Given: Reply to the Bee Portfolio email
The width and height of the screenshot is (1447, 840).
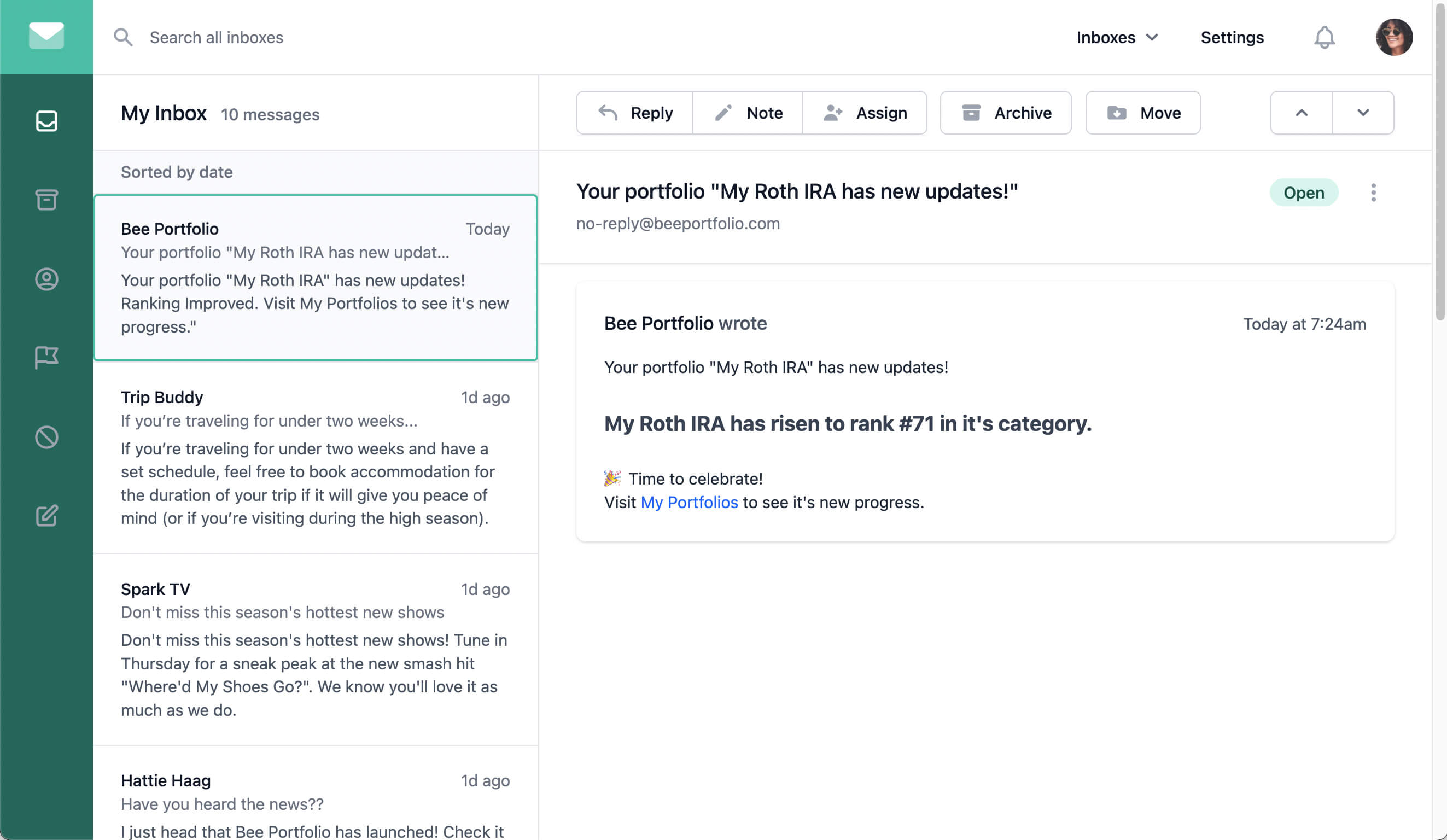Looking at the screenshot, I should pyautogui.click(x=634, y=113).
